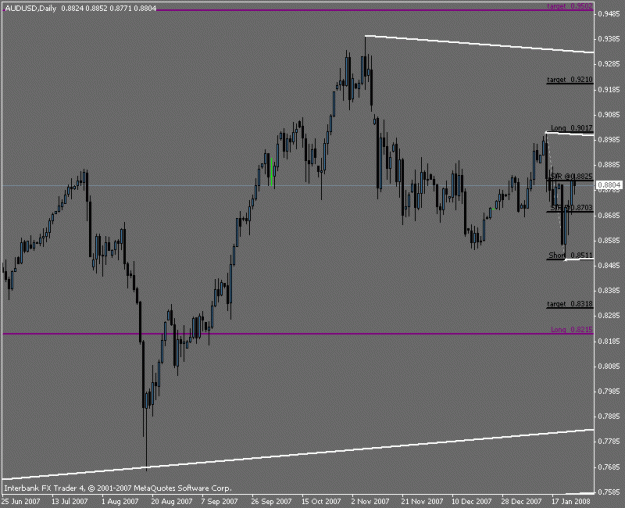Select the 'S/R @0.8825' level label
This screenshot has width=625, height=508.
[571, 176]
